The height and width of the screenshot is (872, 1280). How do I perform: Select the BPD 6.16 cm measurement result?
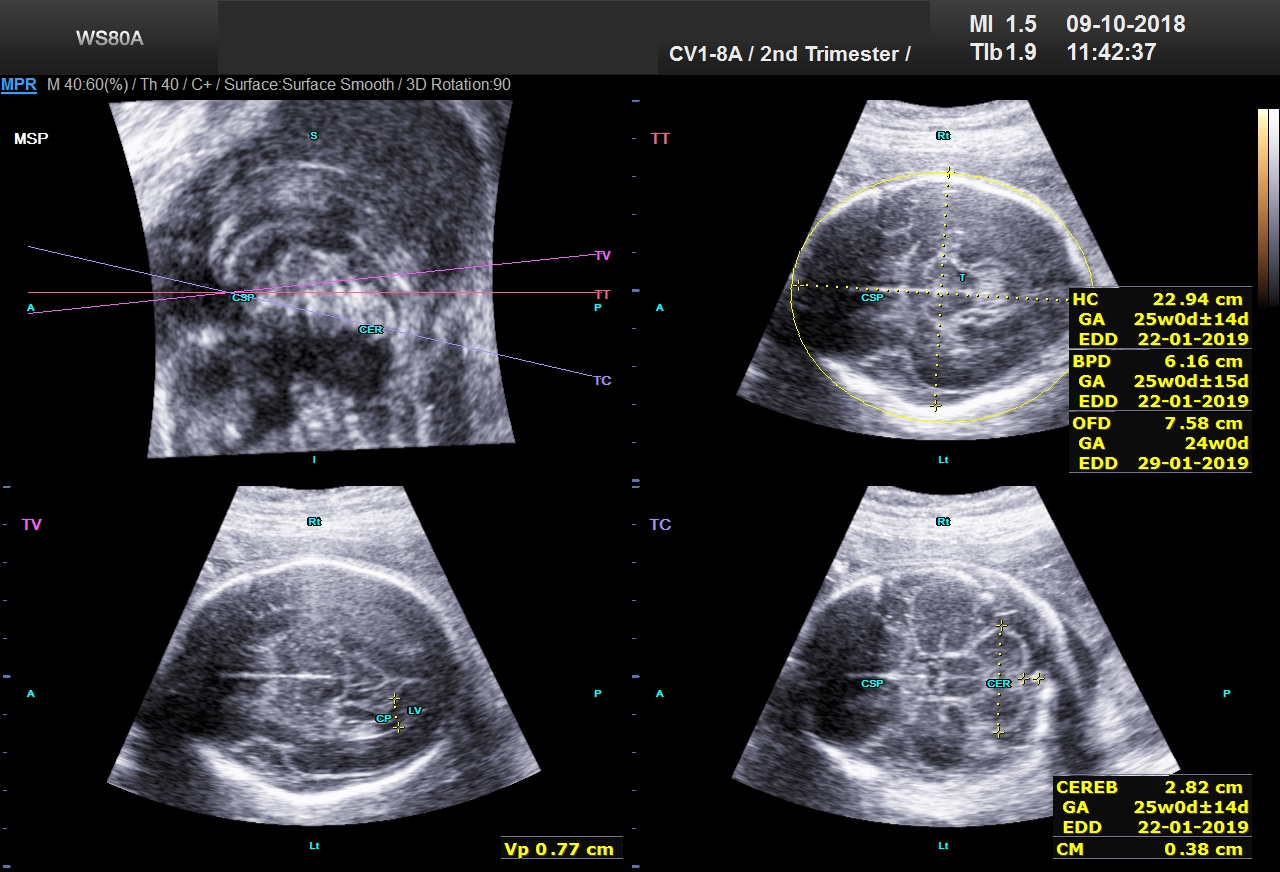[x=1159, y=361]
